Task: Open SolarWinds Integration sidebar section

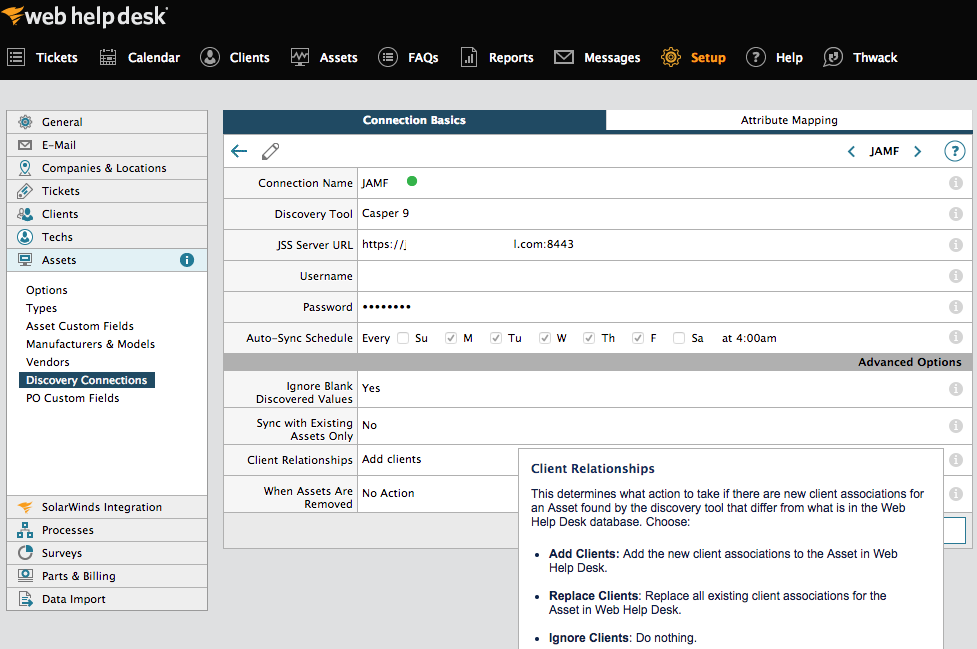Action: coord(107,507)
